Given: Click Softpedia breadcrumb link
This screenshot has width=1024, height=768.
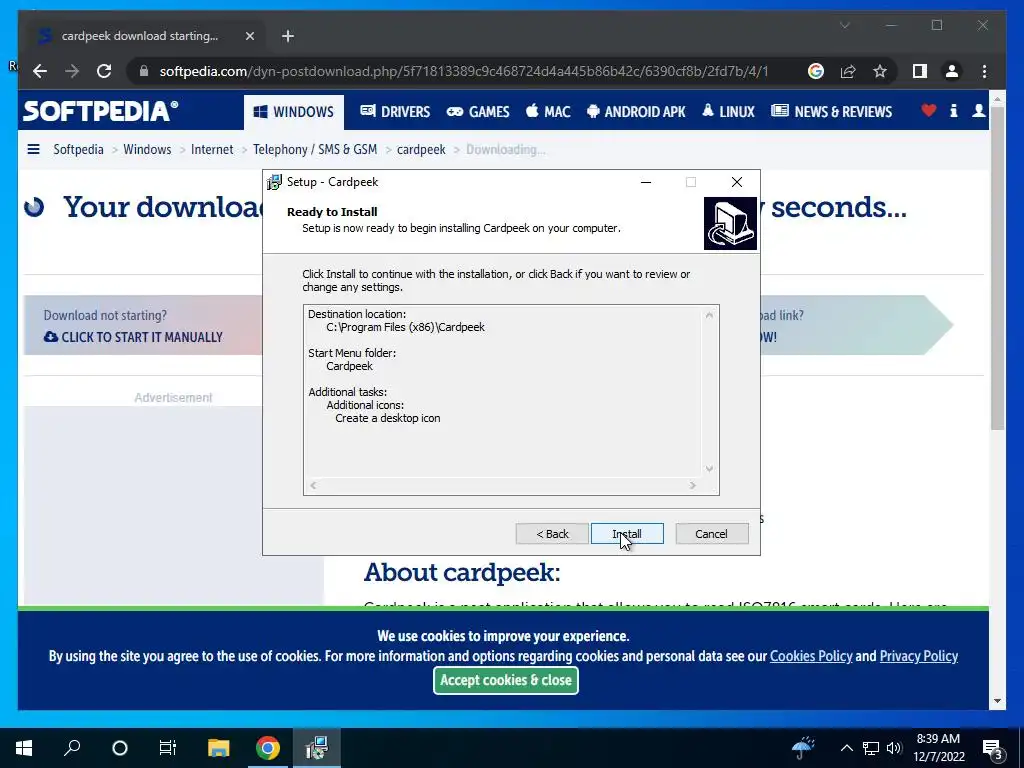Looking at the screenshot, I should click(x=78, y=150).
